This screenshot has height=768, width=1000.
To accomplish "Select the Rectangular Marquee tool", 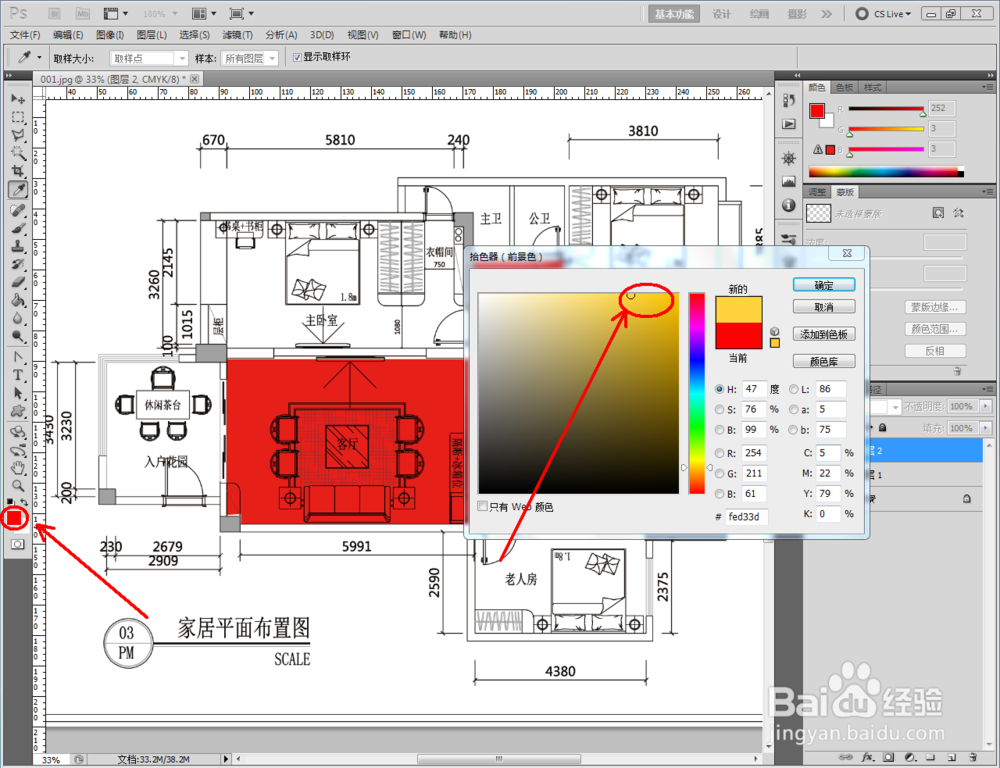I will pos(18,117).
